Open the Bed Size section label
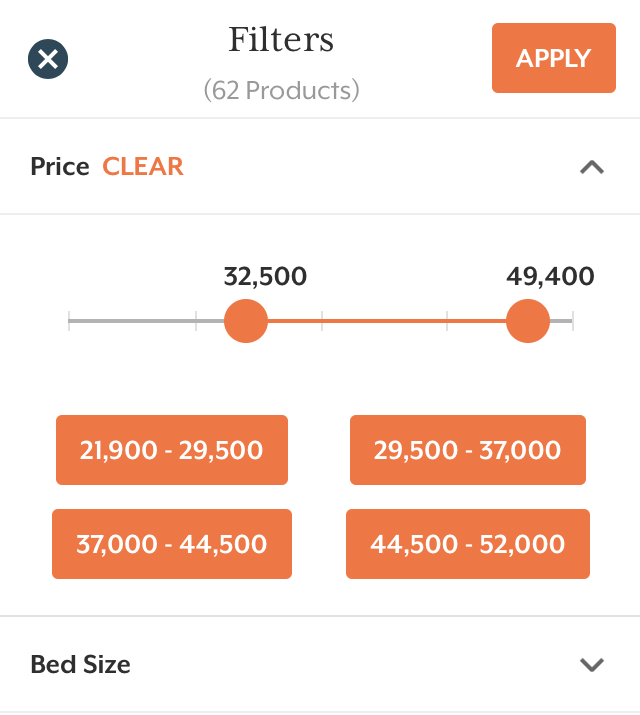 (80, 664)
